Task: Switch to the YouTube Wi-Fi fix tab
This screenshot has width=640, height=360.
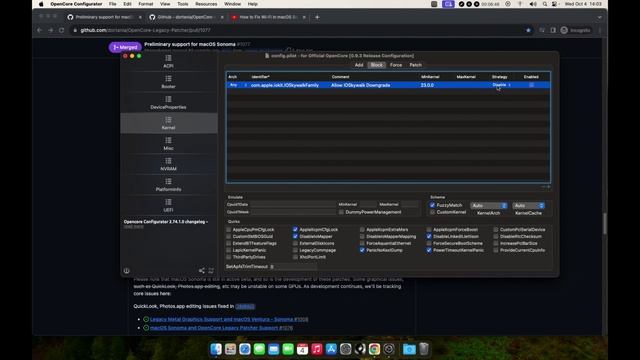Action: (x=268, y=17)
